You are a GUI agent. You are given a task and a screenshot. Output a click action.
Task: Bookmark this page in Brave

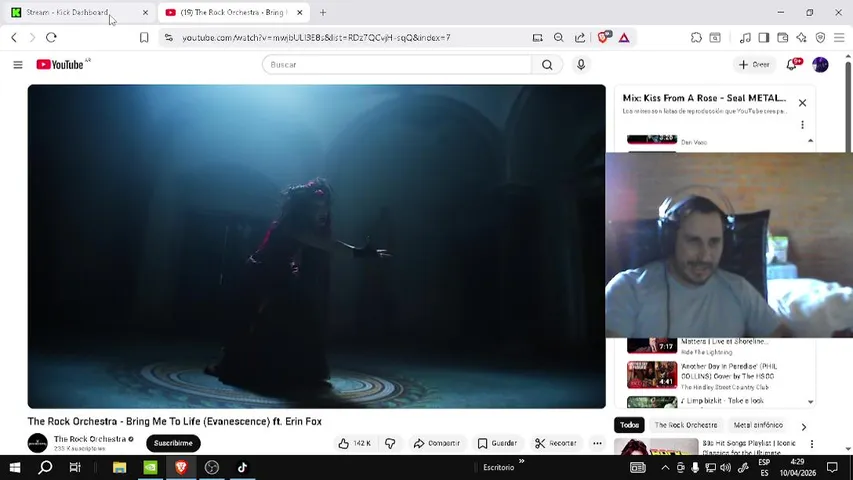(x=144, y=38)
